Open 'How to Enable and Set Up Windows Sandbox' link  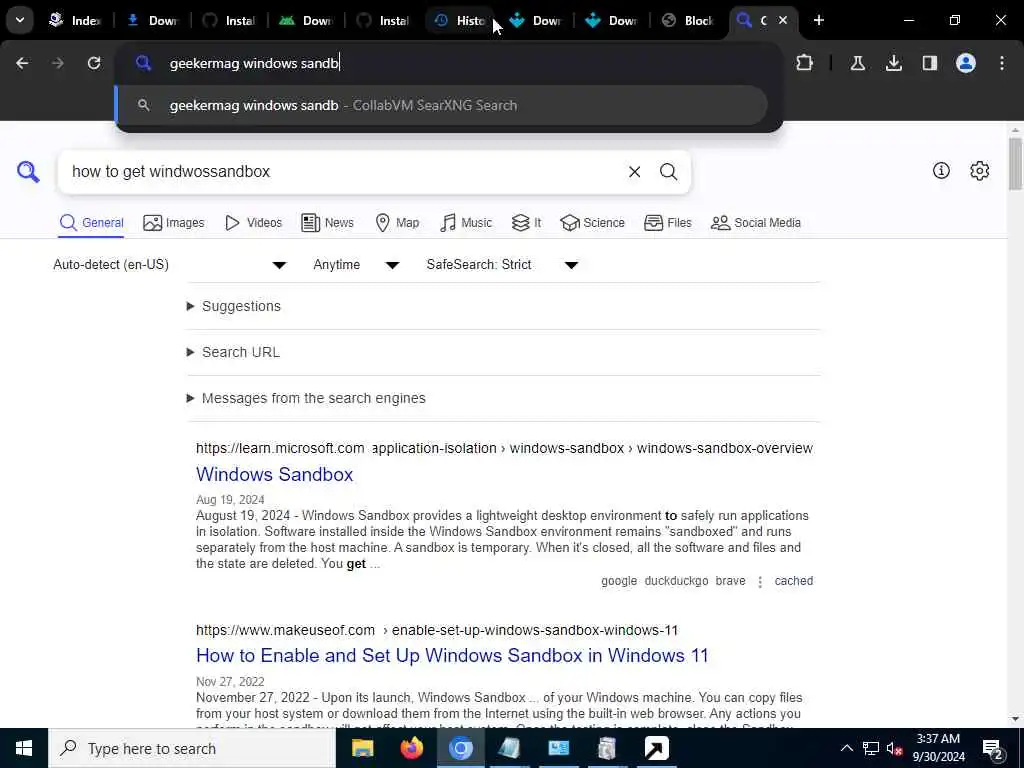point(452,655)
